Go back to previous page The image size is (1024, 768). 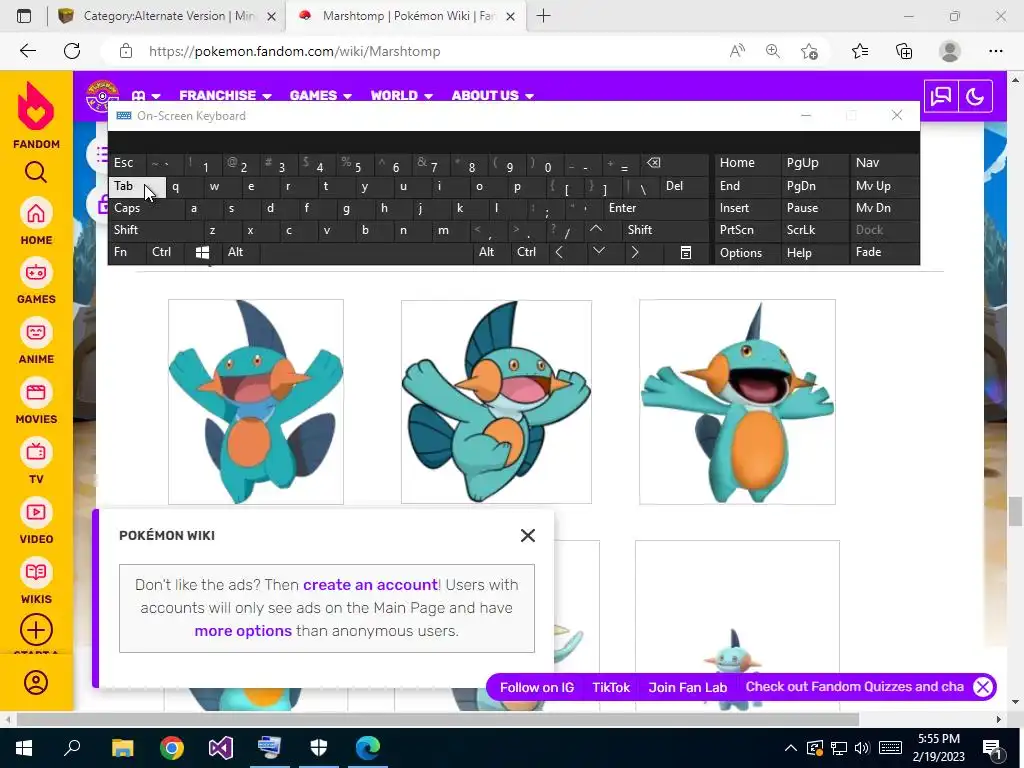coord(27,51)
